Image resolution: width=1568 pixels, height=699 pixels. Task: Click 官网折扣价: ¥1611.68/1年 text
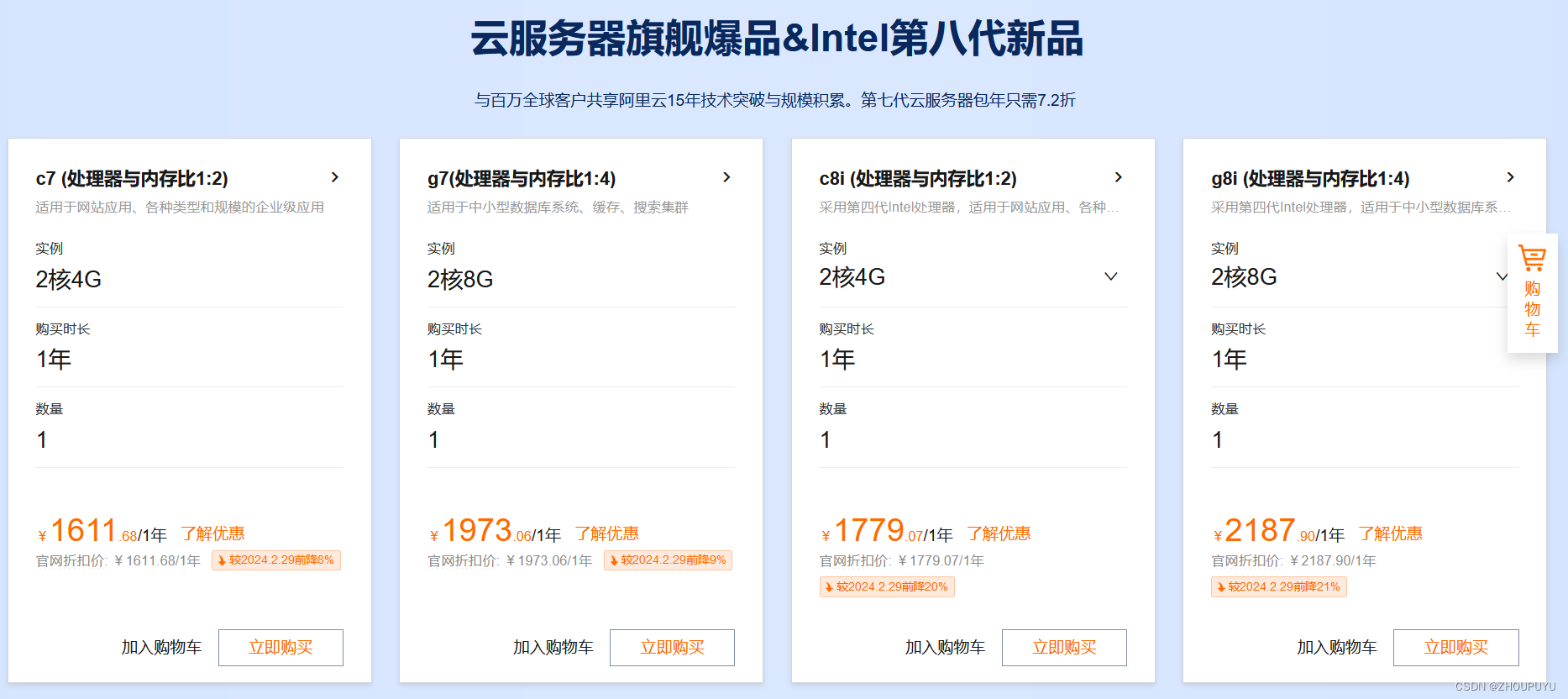click(x=118, y=560)
